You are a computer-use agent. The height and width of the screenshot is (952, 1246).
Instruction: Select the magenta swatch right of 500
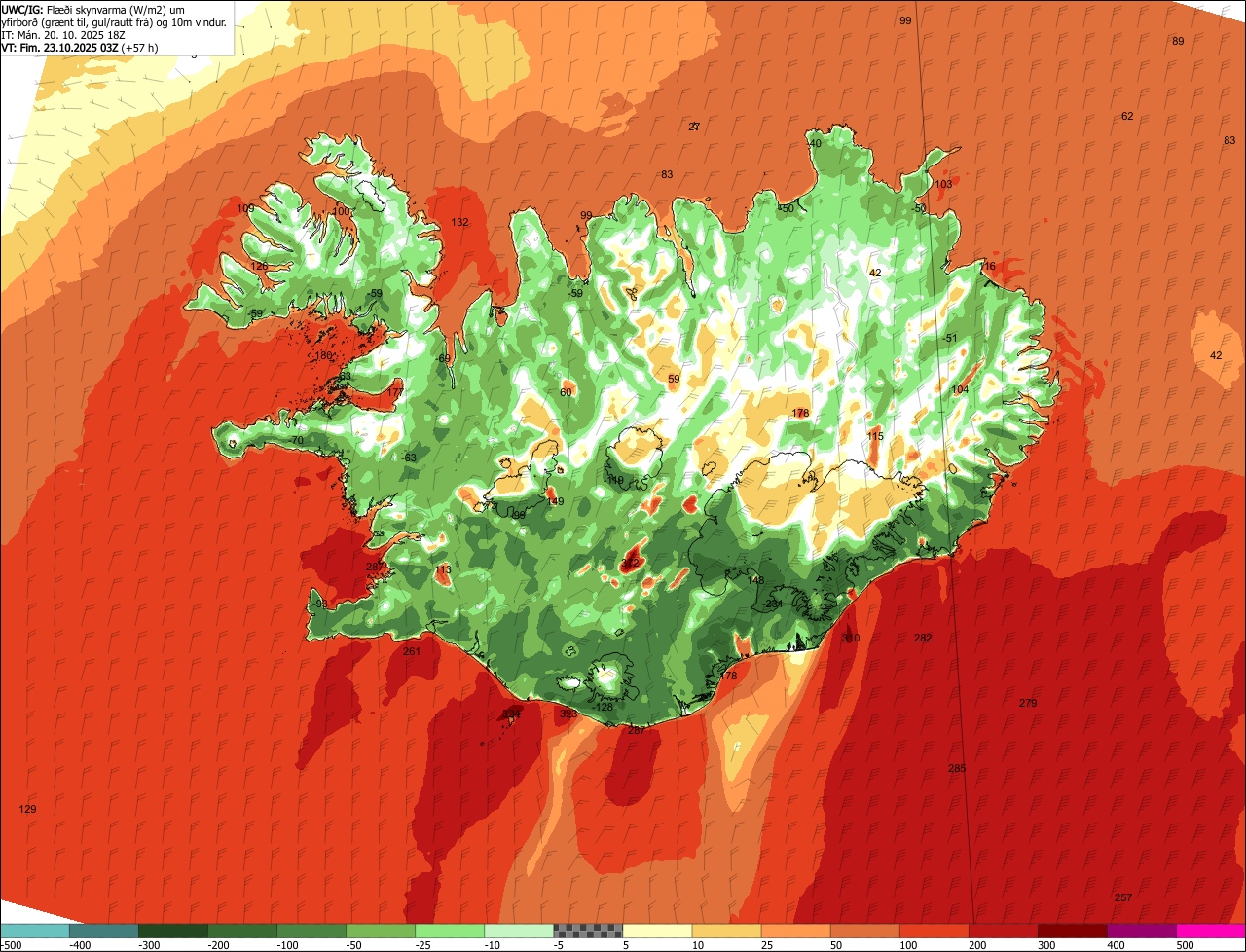tap(1210, 931)
